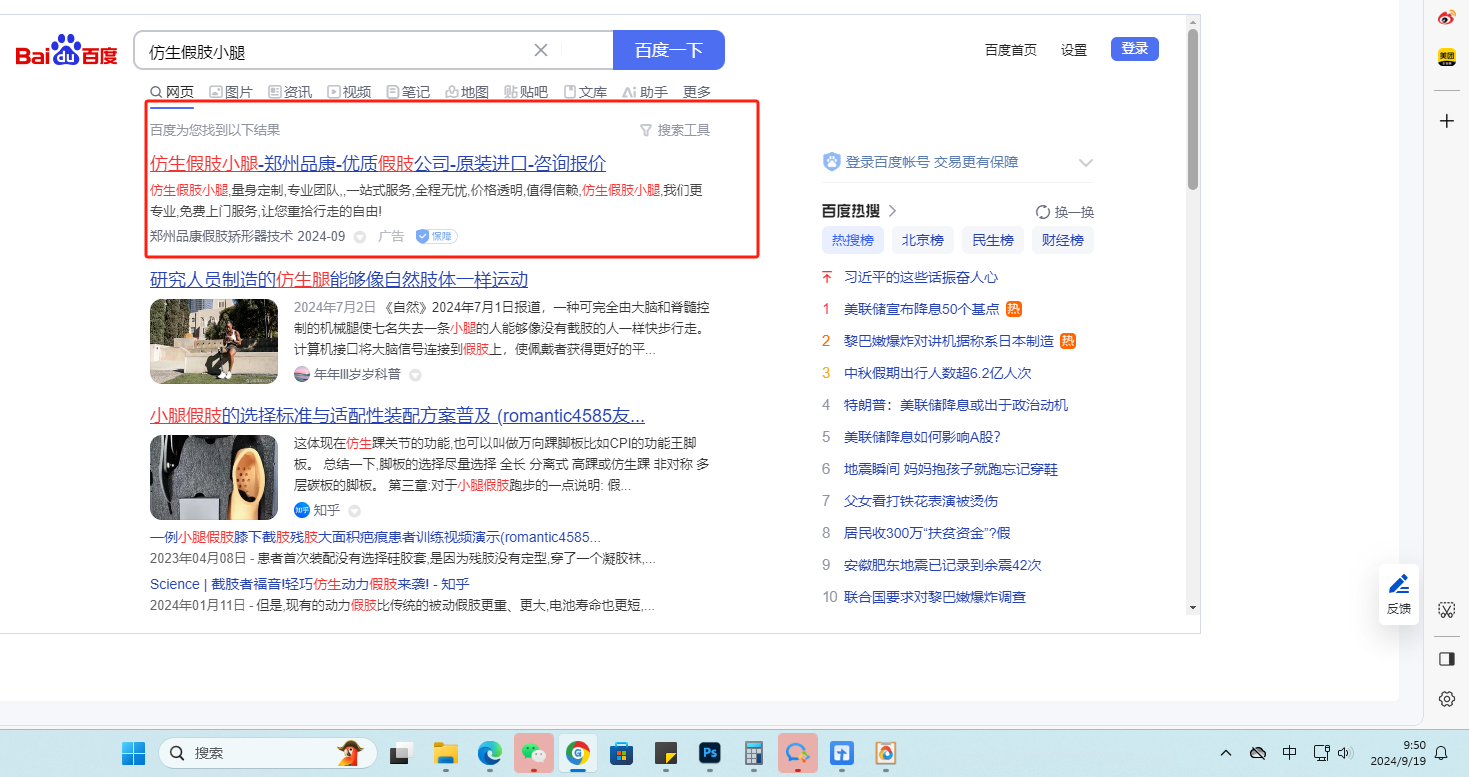Click the page vertical scrollbar thumb
Viewport: 1469px width, 777px height.
click(x=1192, y=108)
